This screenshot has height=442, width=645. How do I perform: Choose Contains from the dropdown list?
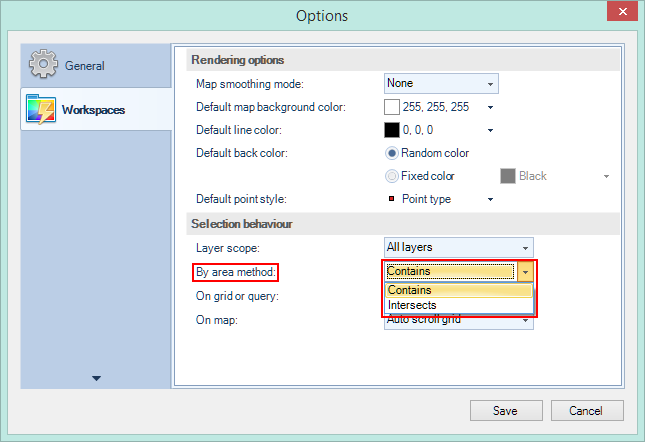[x=410, y=290]
